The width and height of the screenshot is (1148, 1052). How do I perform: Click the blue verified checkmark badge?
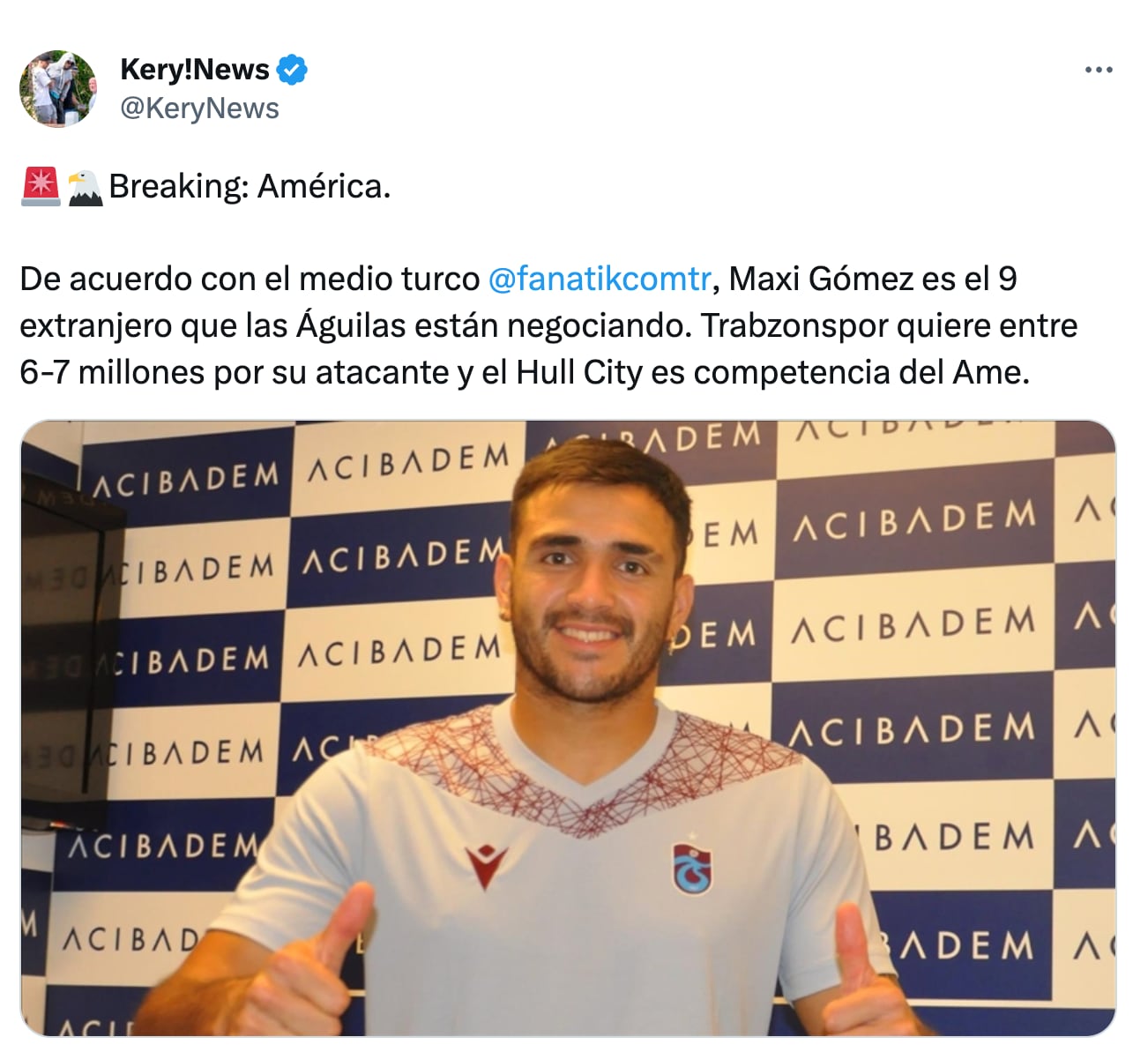[x=292, y=69]
